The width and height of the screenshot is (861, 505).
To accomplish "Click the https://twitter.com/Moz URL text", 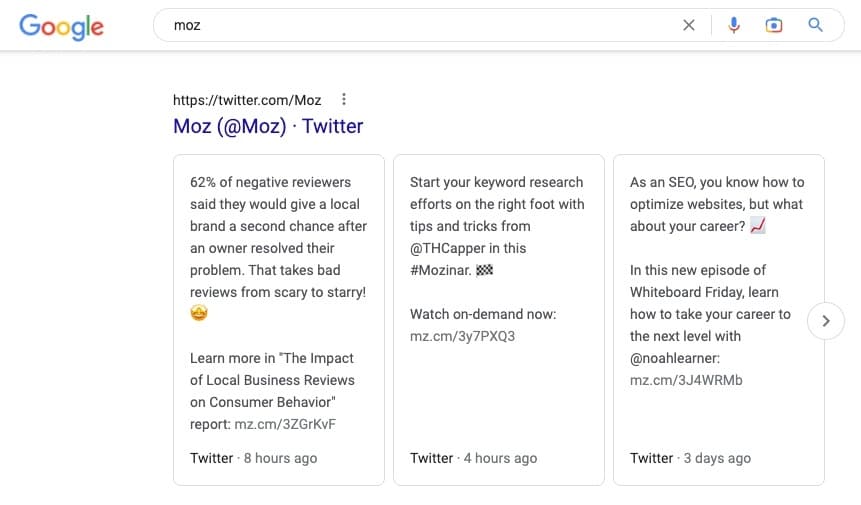I will (247, 100).
